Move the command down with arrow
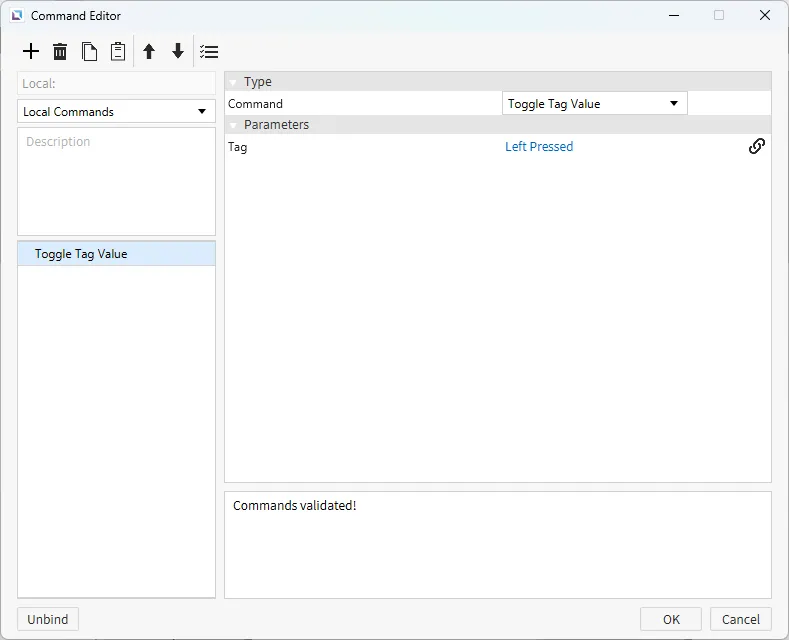789x640 pixels. pyautogui.click(x=178, y=52)
